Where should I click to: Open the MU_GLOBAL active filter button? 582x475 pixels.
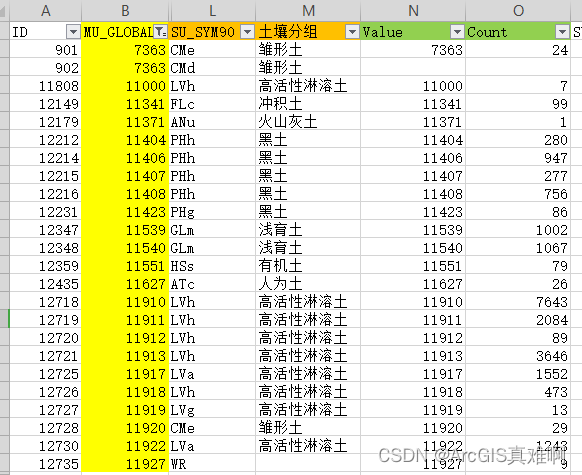(x=161, y=32)
